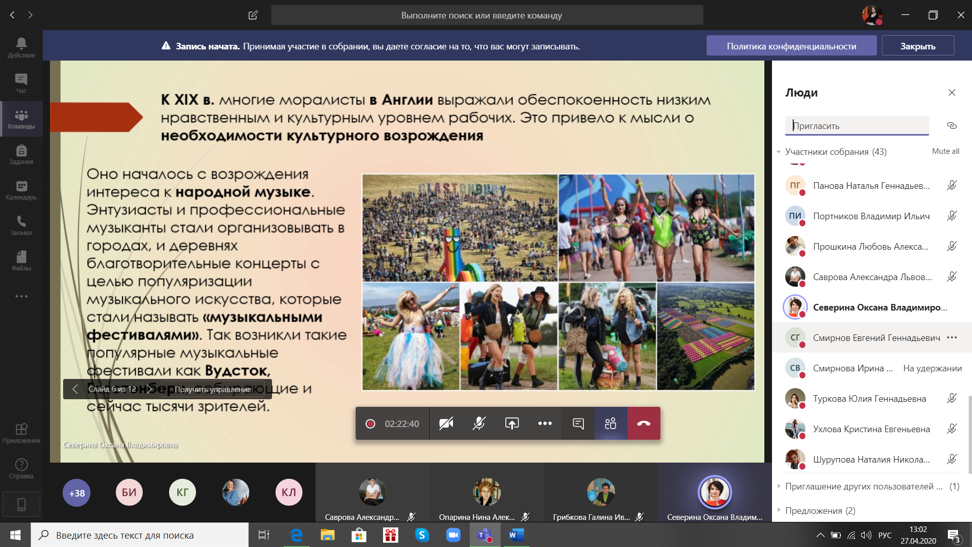Expand the invited other users section
The height and width of the screenshot is (547, 972).
click(779, 487)
